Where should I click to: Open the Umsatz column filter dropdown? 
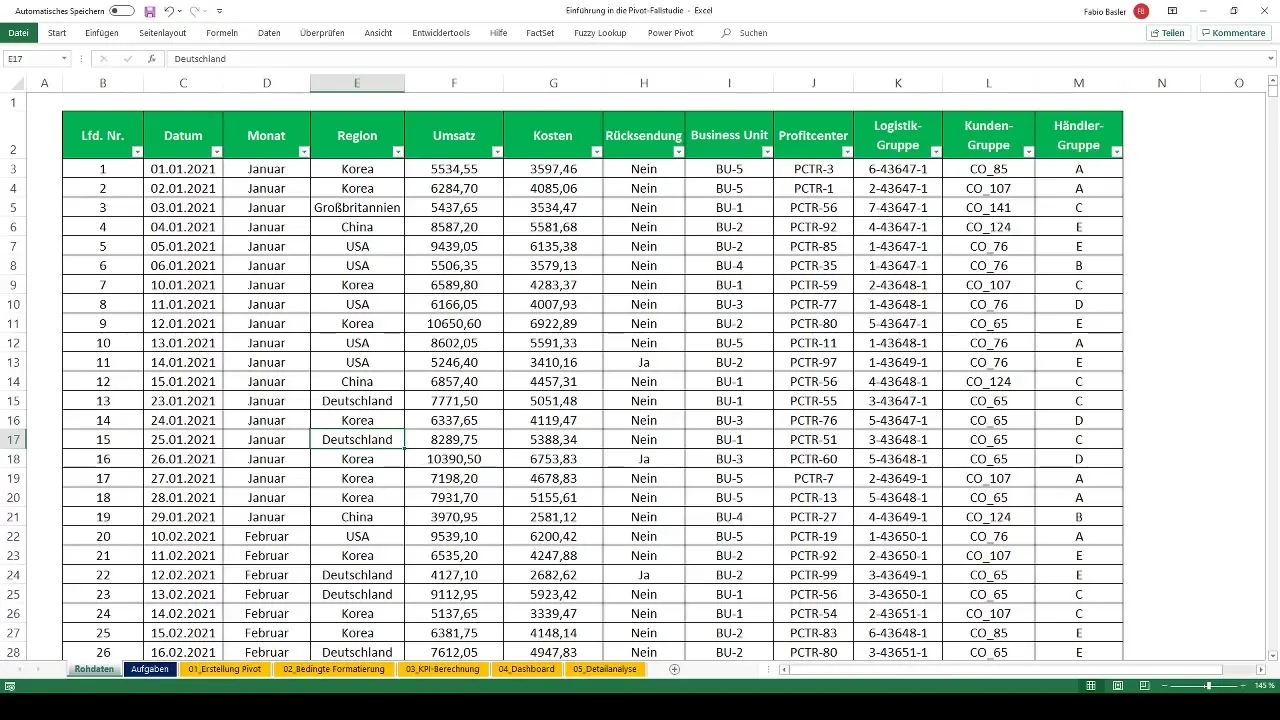[x=497, y=152]
